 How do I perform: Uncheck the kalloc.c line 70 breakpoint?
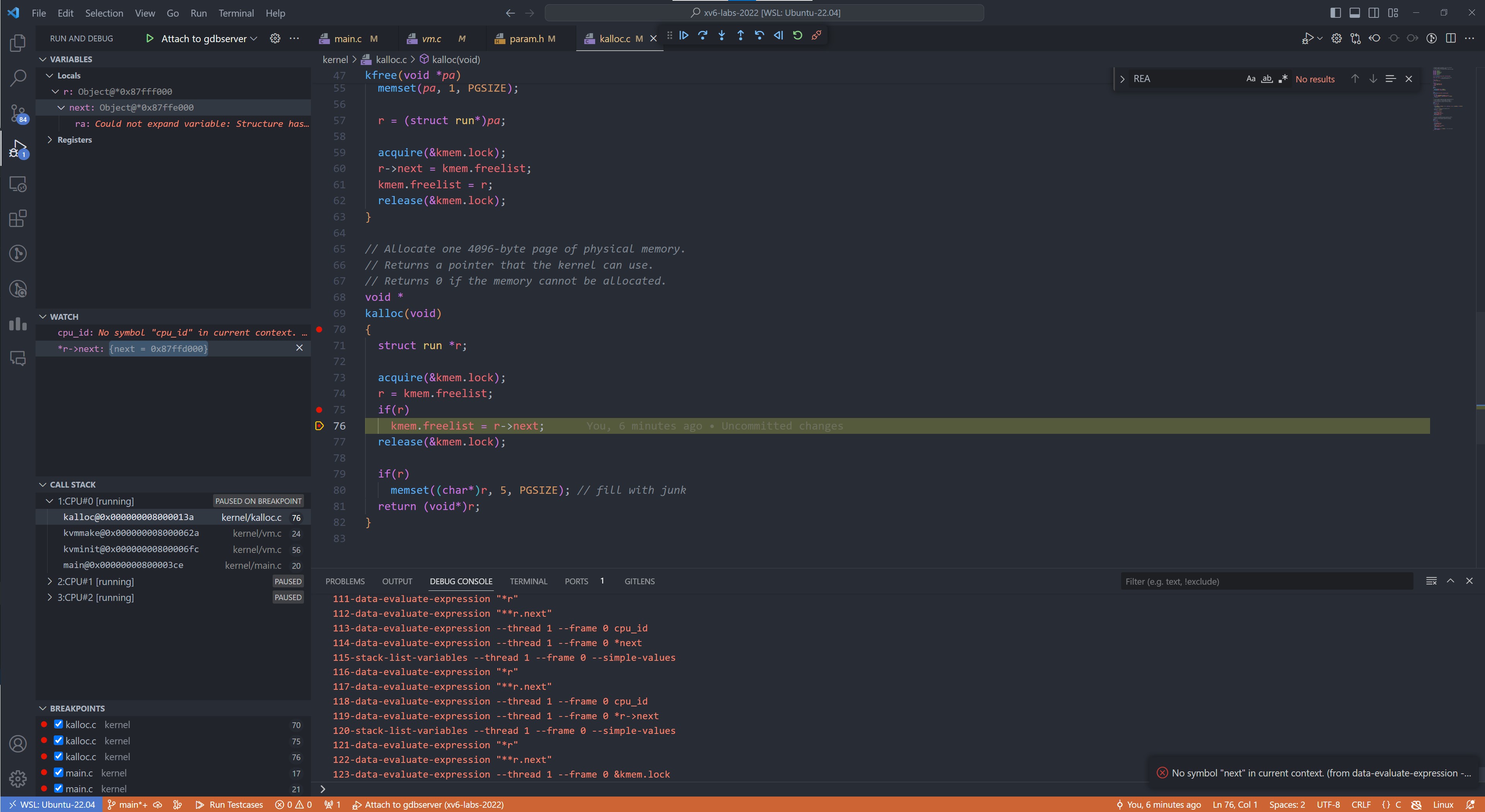tap(59, 724)
